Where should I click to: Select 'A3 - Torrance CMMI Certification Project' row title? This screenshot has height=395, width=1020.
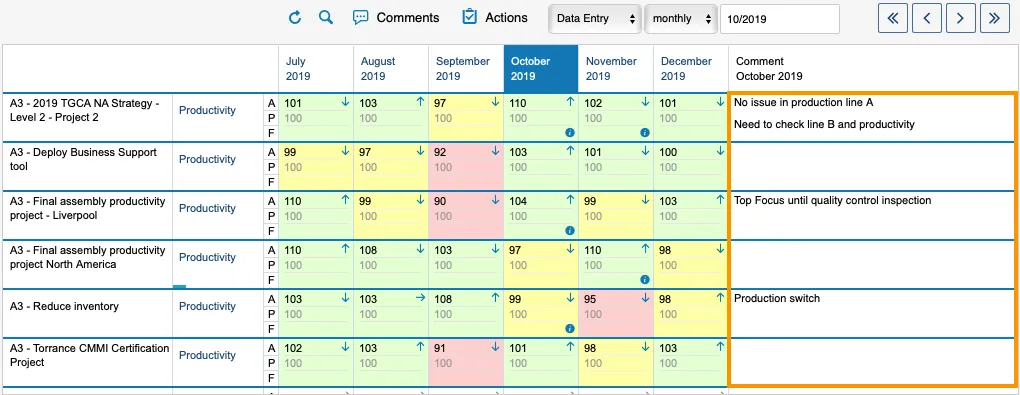point(90,355)
